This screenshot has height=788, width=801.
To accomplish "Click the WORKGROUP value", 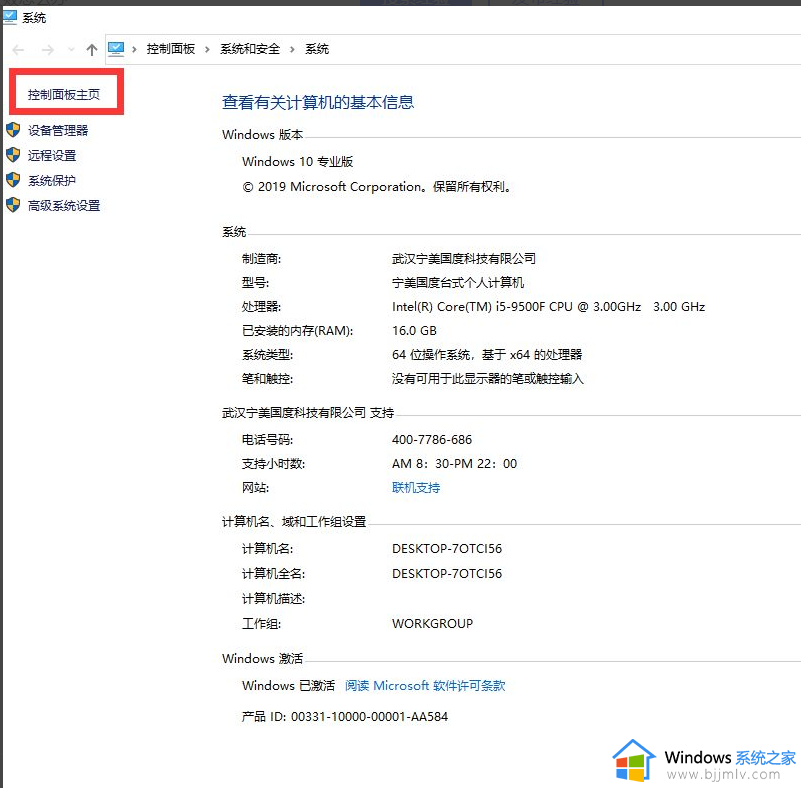I will (432, 624).
